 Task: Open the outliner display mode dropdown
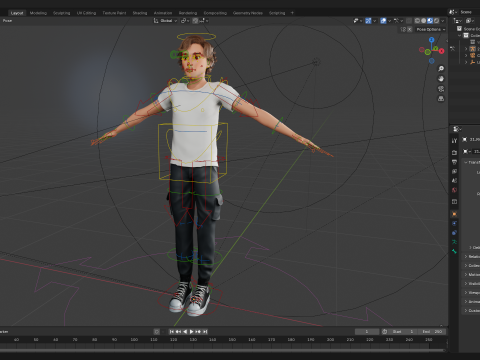pyautogui.click(x=458, y=21)
